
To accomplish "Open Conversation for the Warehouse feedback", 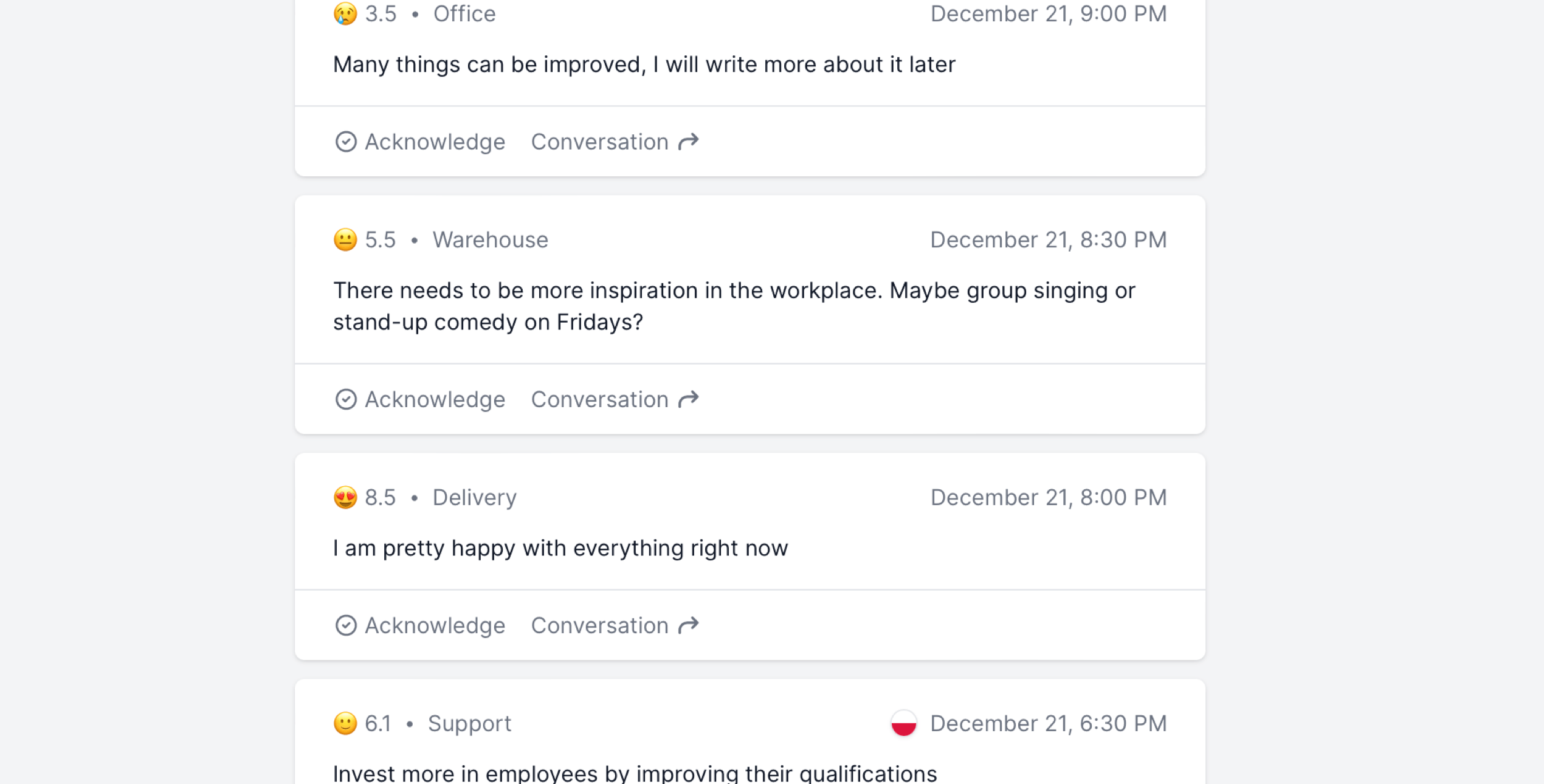I will point(599,399).
